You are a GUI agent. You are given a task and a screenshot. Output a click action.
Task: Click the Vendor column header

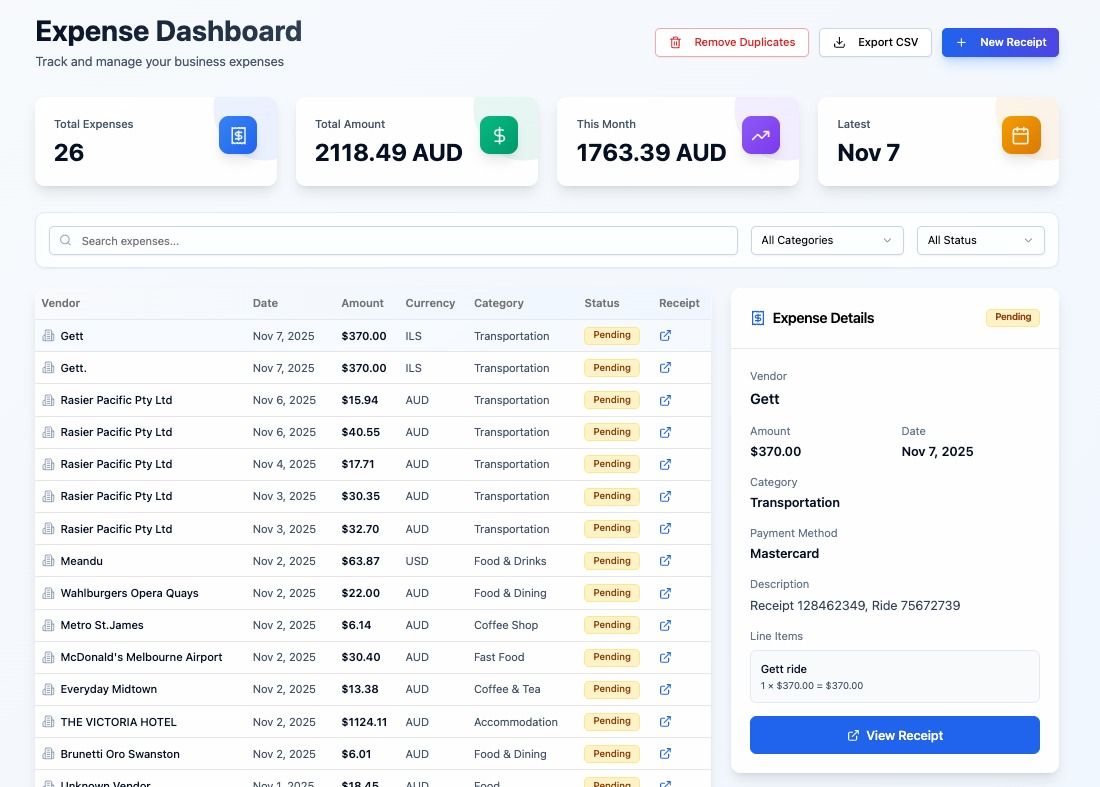(x=60, y=303)
